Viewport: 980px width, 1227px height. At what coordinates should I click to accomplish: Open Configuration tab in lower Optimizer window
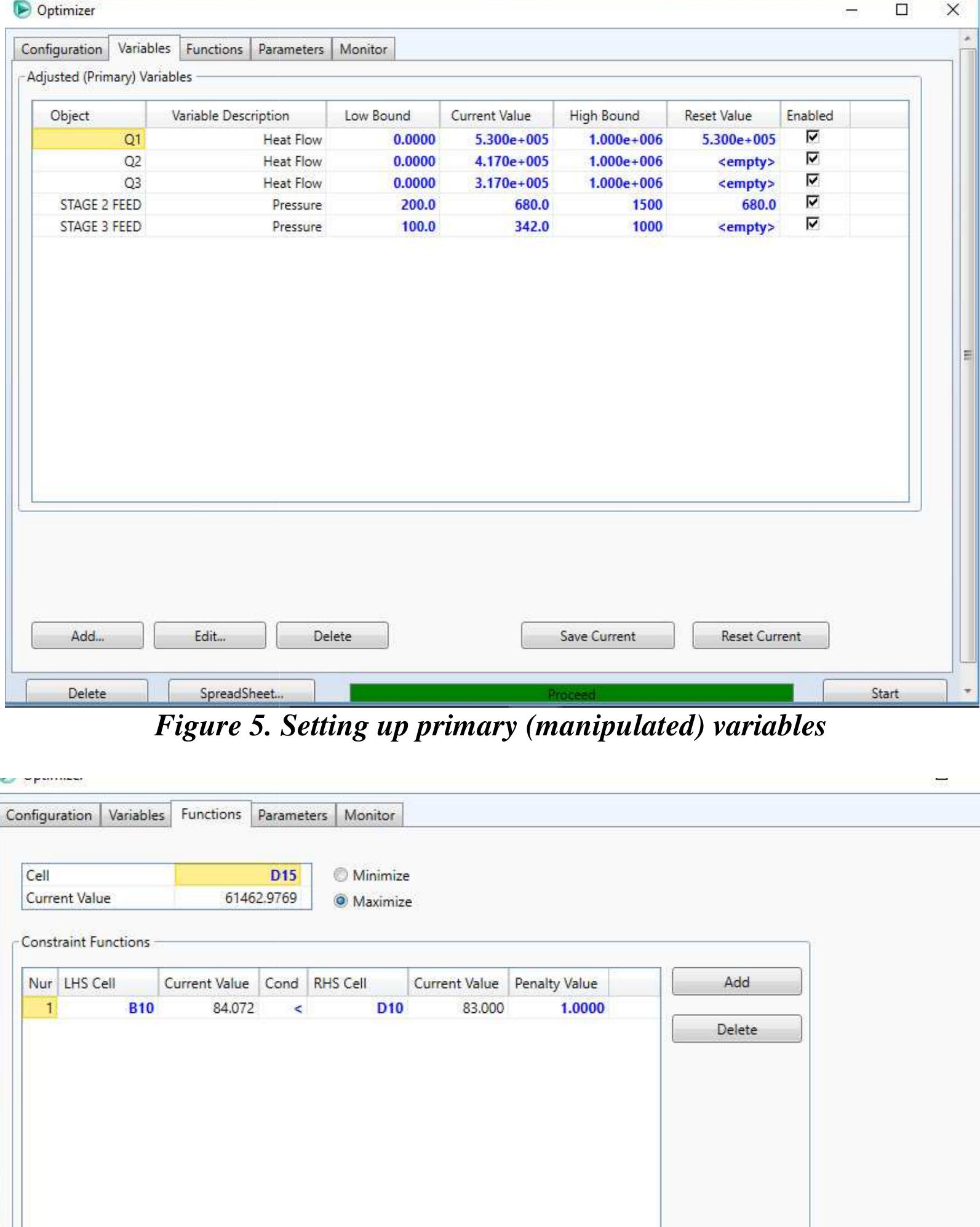coord(49,815)
